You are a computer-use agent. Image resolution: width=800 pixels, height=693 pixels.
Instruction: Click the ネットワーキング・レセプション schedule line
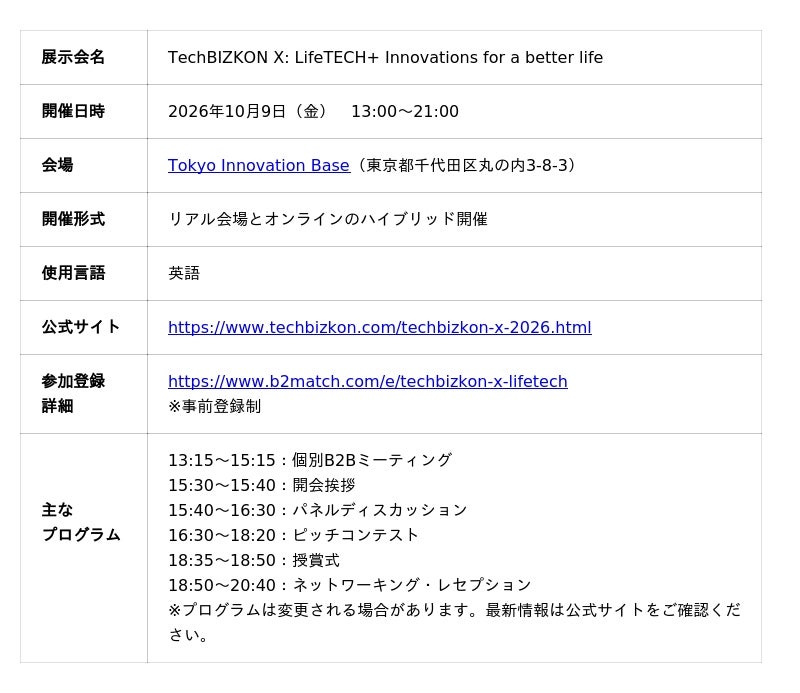pos(349,585)
